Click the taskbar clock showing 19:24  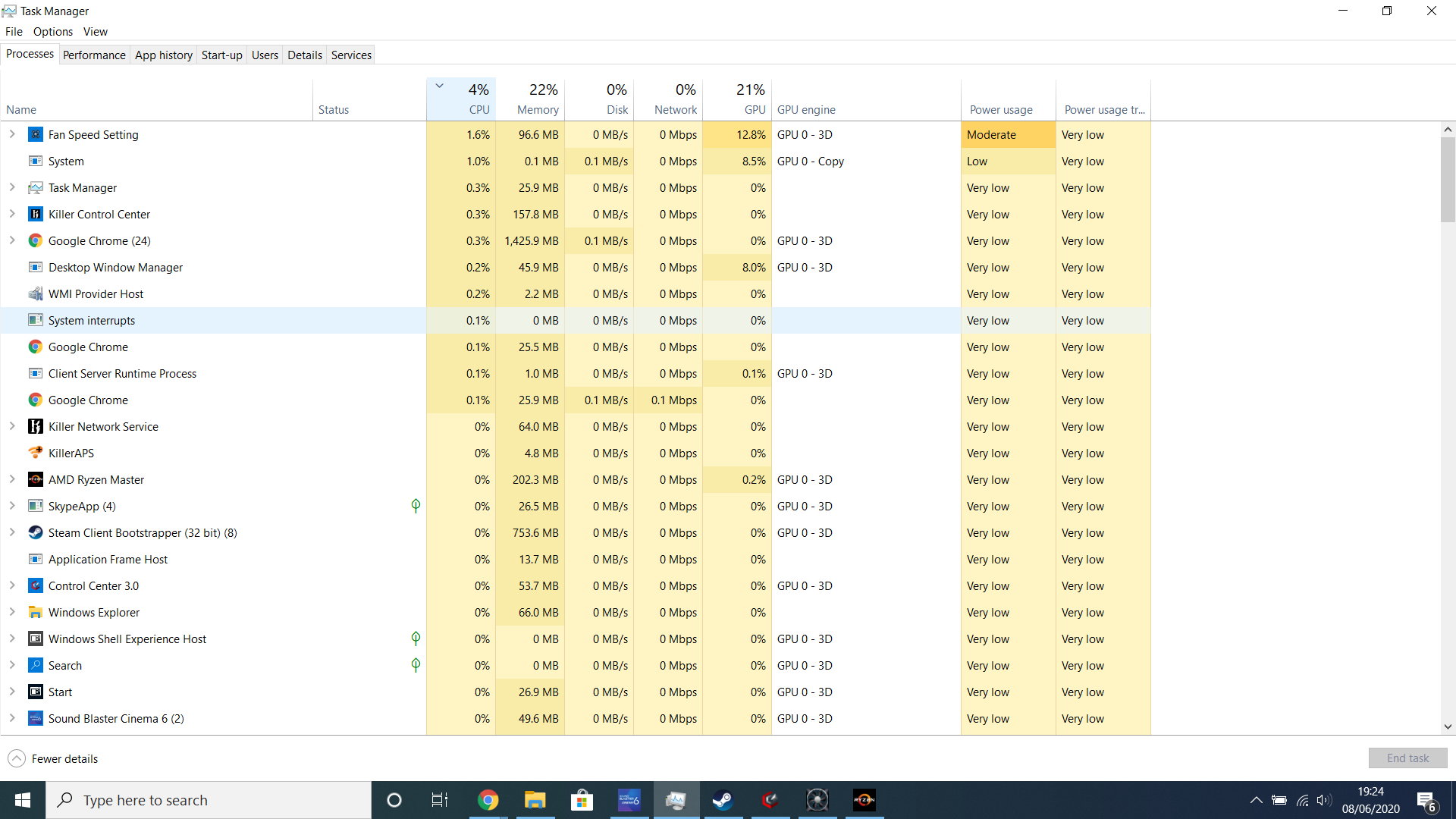click(x=1370, y=800)
